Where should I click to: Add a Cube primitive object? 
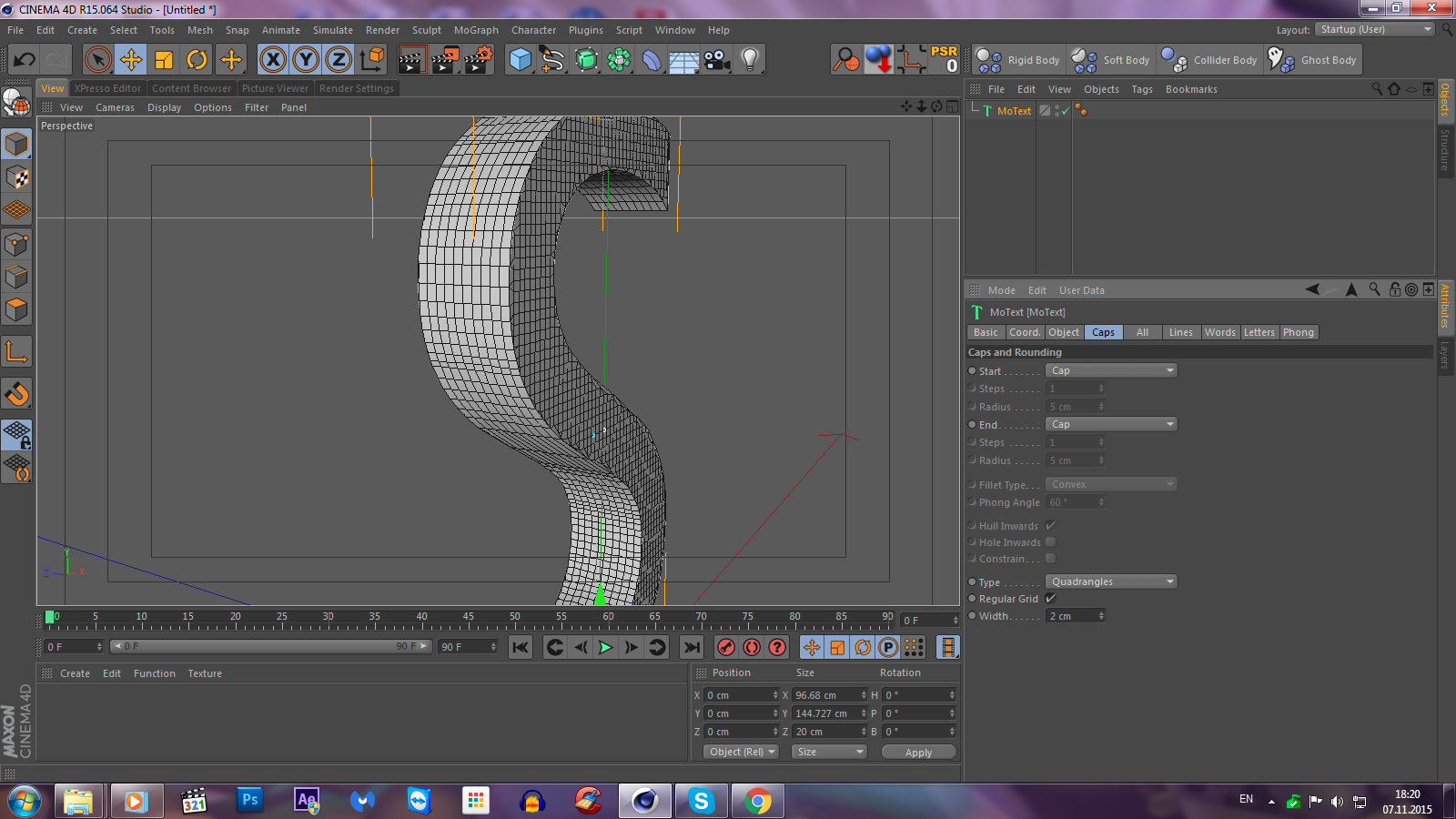(x=520, y=60)
